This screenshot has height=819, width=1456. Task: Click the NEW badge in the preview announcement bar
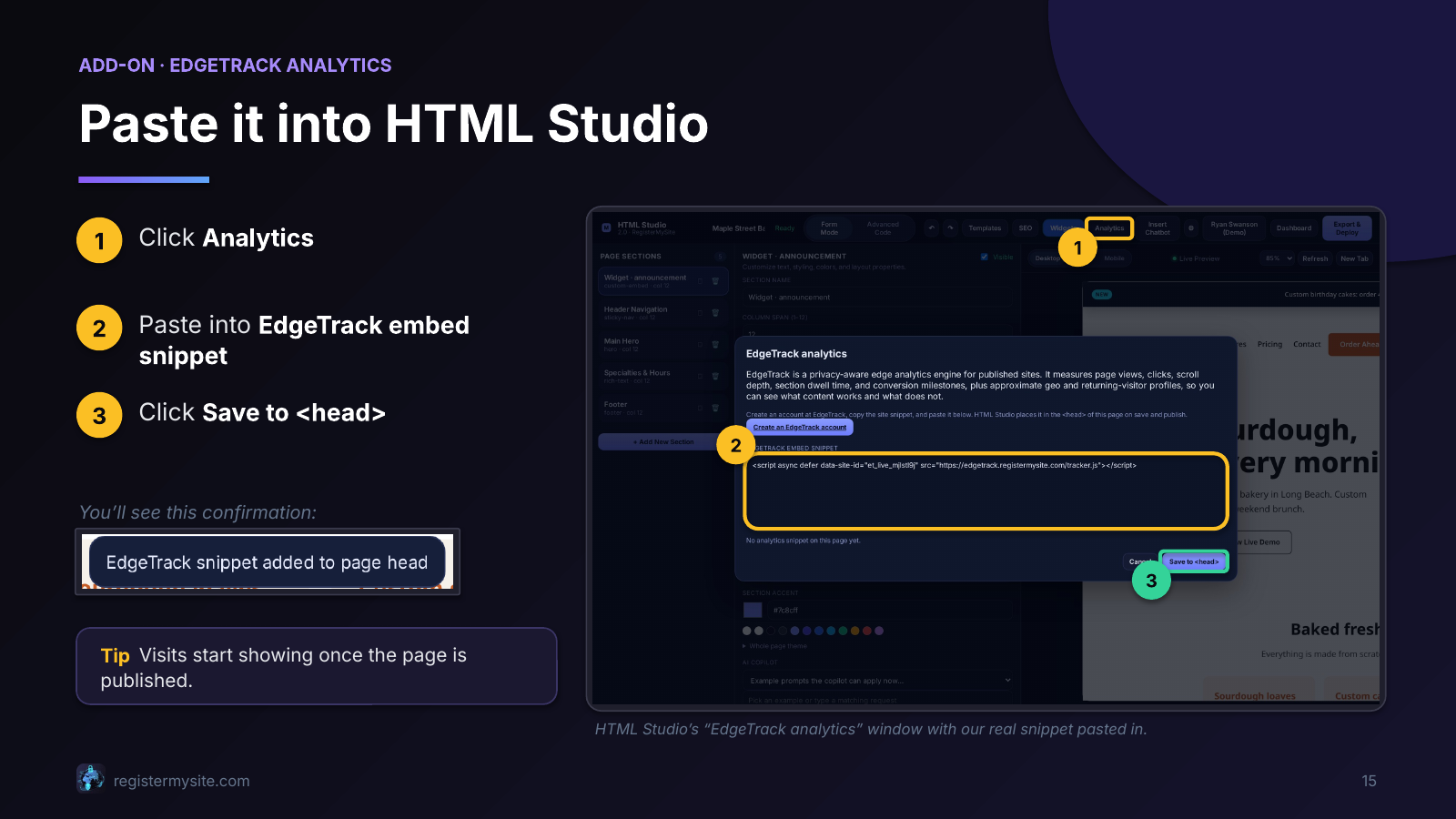pyautogui.click(x=1102, y=295)
